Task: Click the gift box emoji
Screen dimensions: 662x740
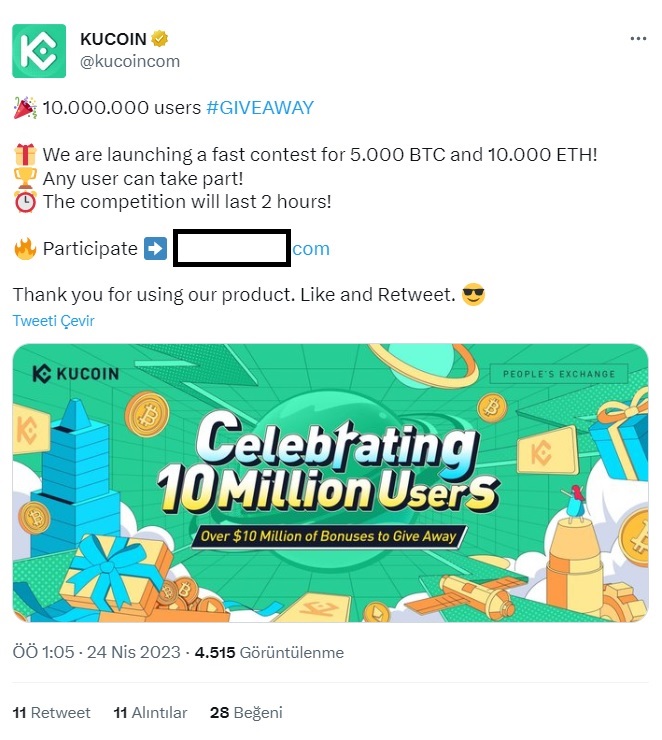Action: pyautogui.click(x=25, y=155)
